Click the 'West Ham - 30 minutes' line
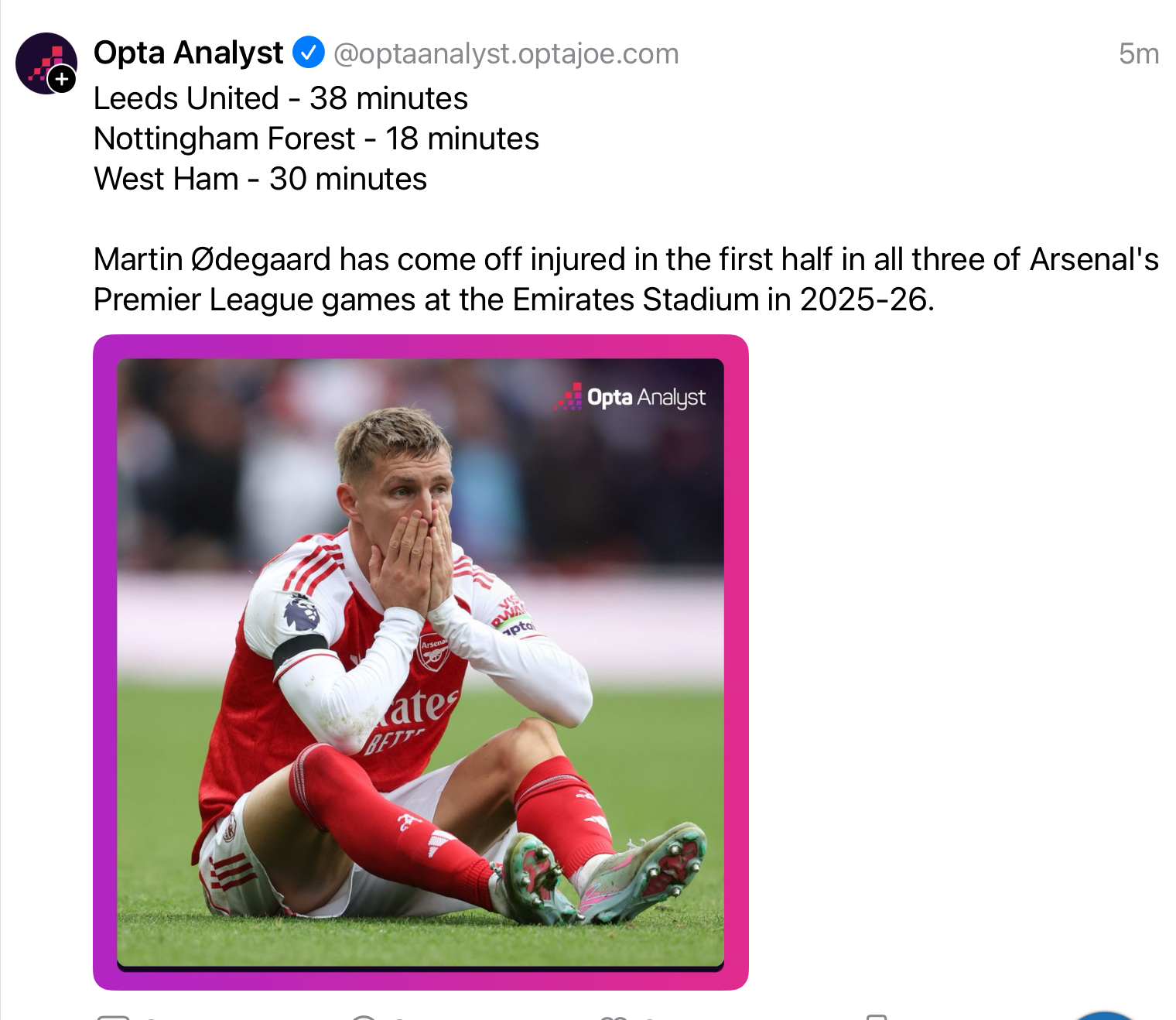This screenshot has height=1020, width=1176. click(260, 179)
